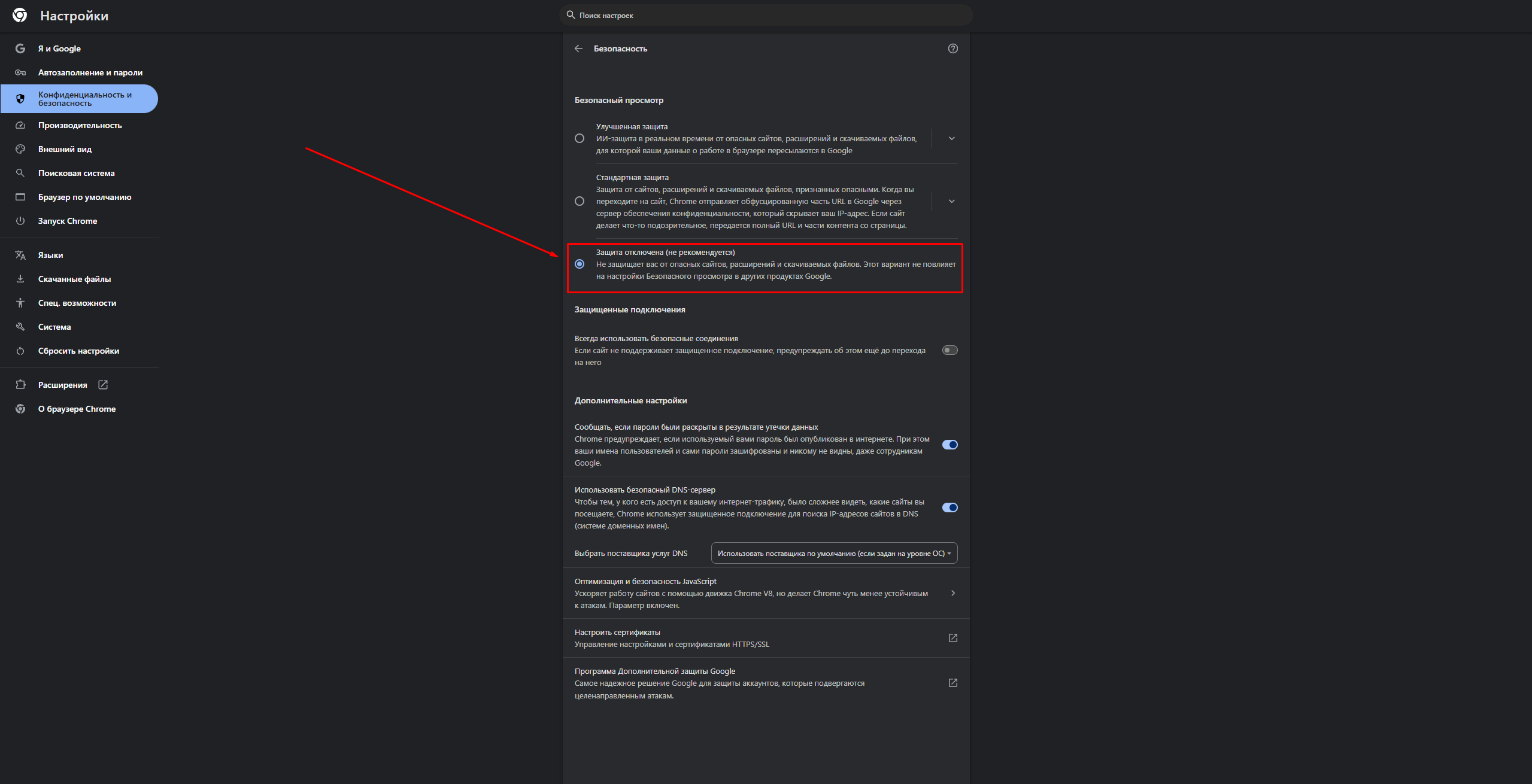Open external link icon for Программа Дополнительной защиты
The height and width of the screenshot is (784, 1532).
[952, 683]
